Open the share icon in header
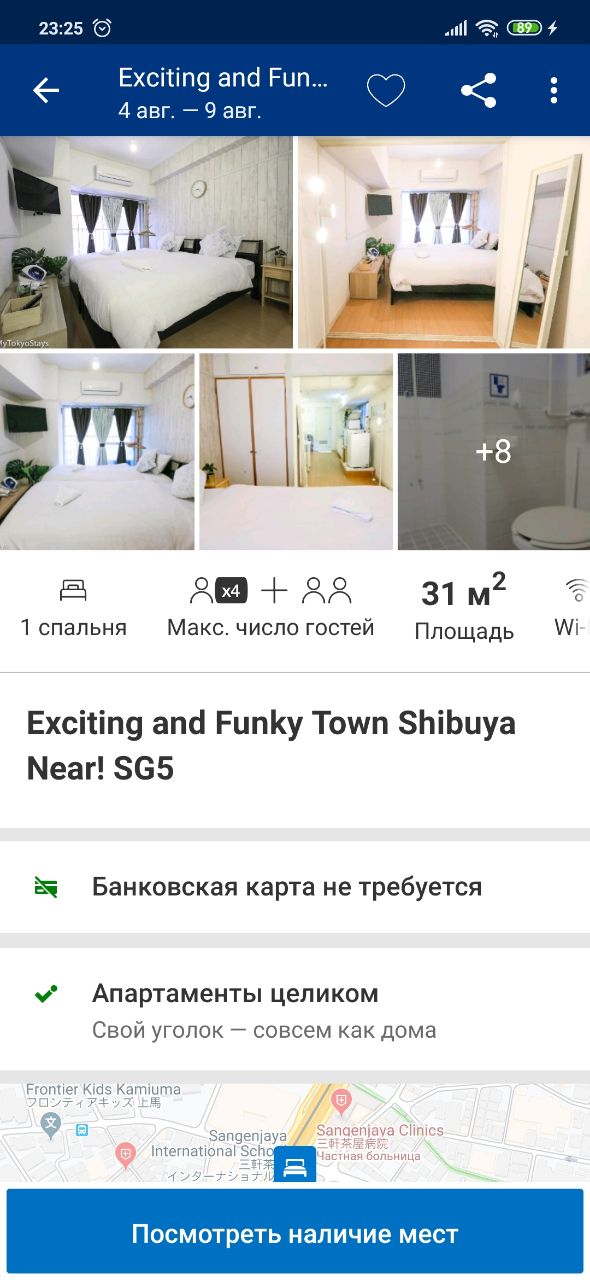 coord(479,91)
